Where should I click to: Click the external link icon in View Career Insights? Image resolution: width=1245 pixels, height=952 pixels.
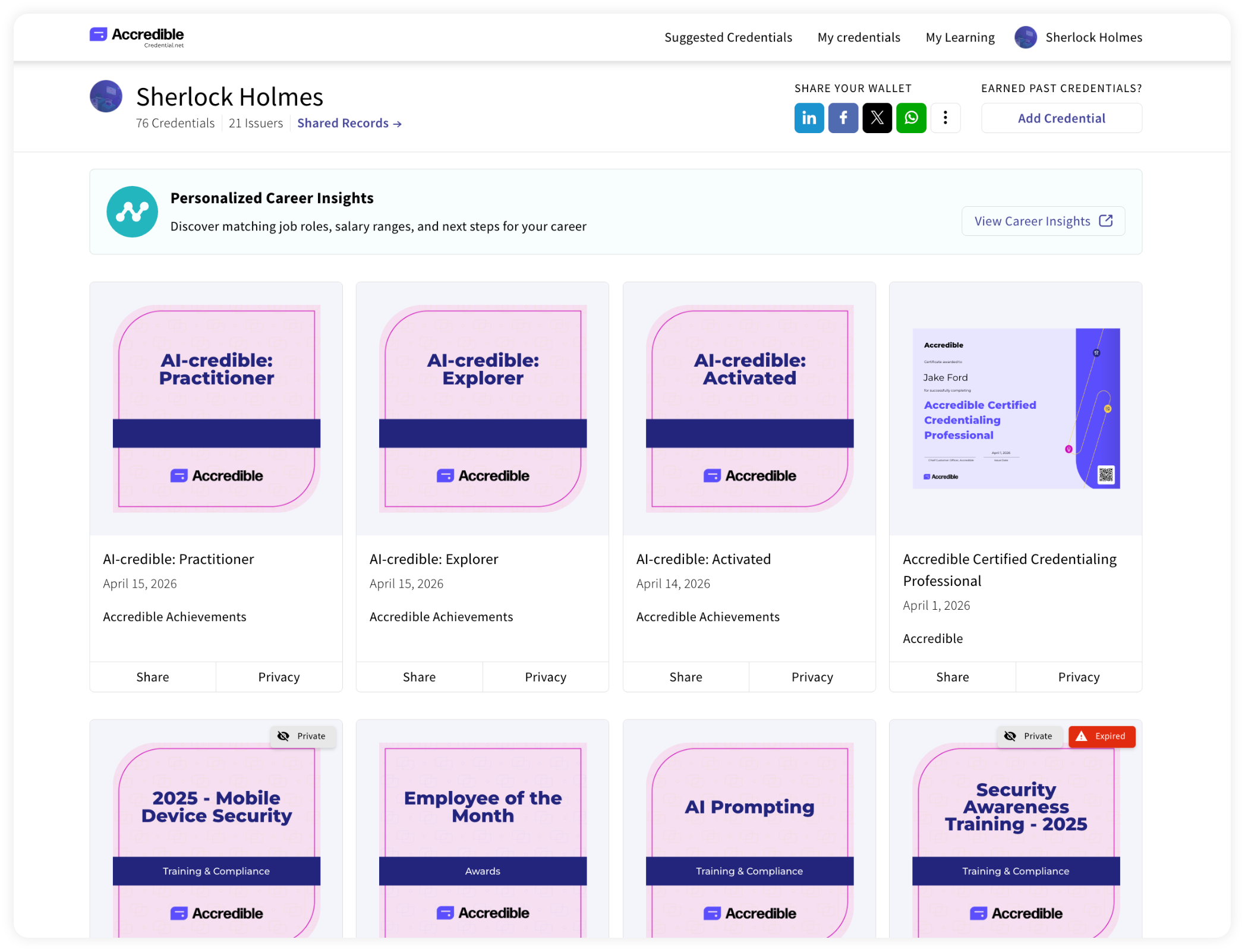1106,221
